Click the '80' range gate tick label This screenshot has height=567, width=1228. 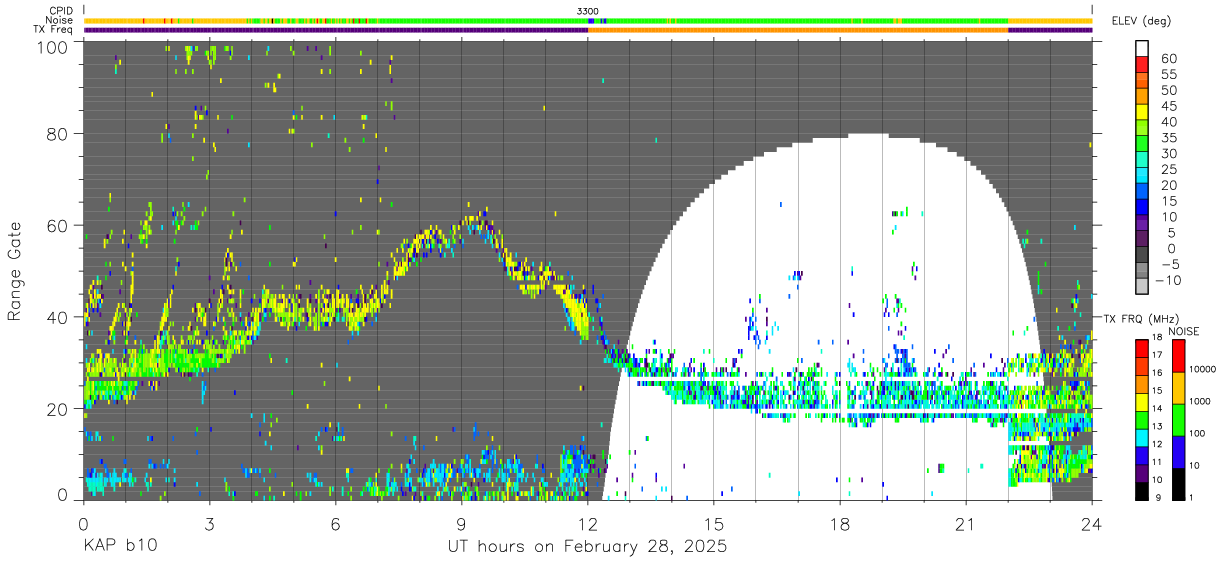click(x=56, y=134)
